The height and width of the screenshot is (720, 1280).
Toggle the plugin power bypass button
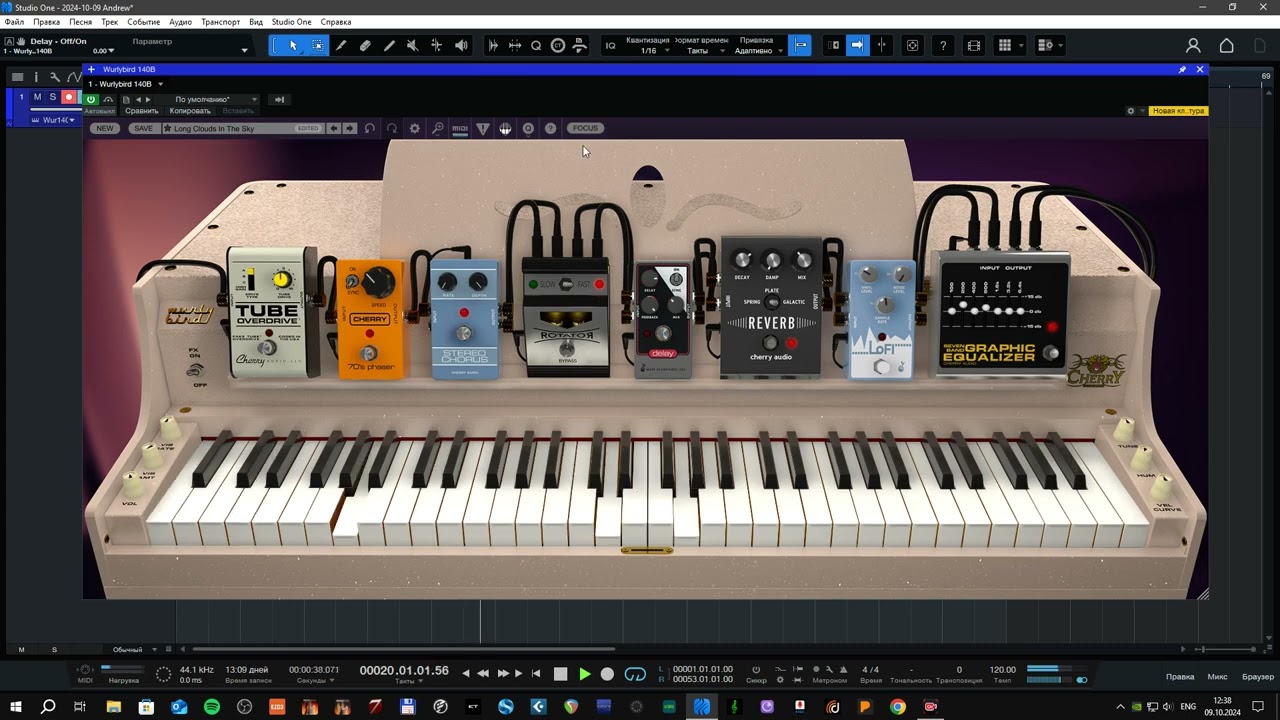click(91, 99)
